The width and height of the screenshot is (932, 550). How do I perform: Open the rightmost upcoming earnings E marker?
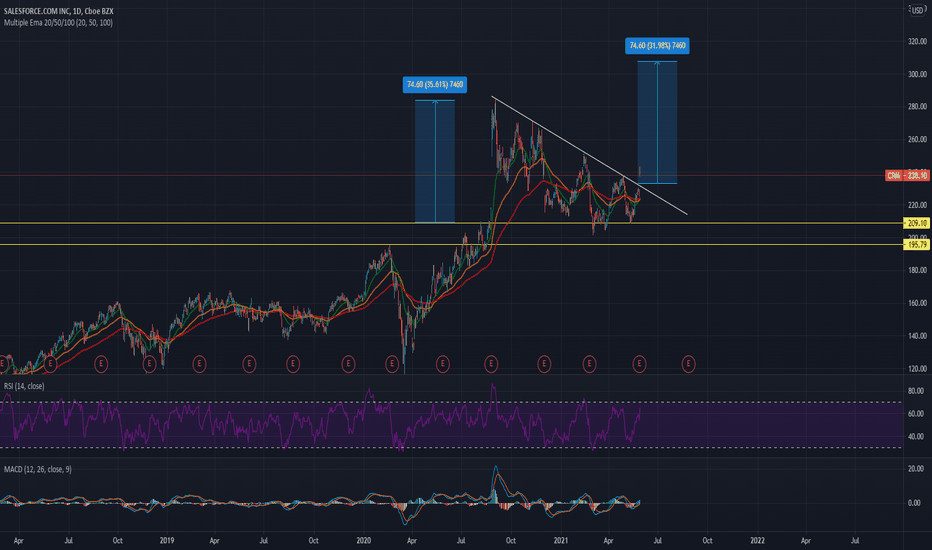tap(688, 363)
